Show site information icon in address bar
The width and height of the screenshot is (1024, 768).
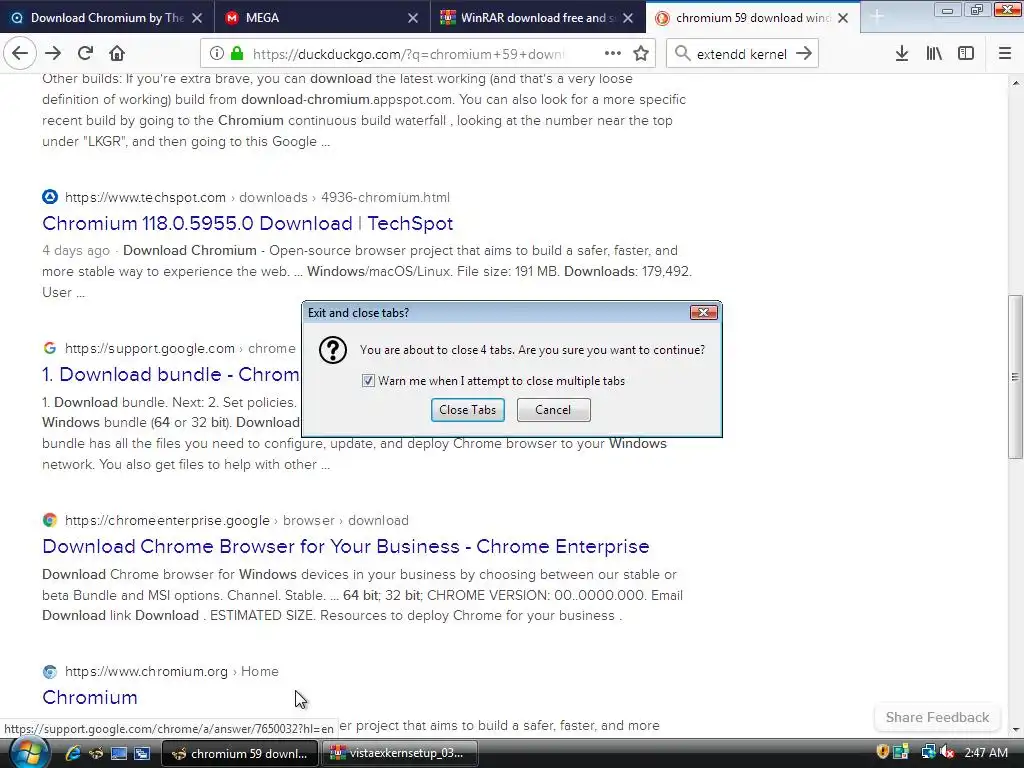(217, 54)
